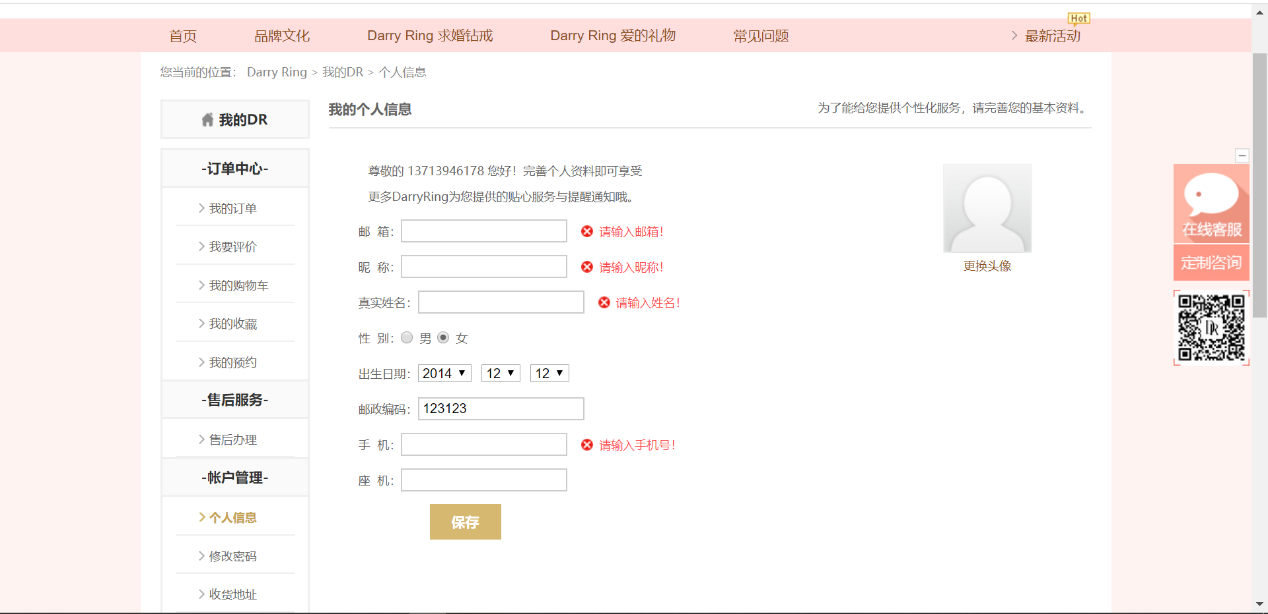Viewport: 1268px width, 614px height.
Task: Select the 女 gender radio button
Action: tap(443, 338)
